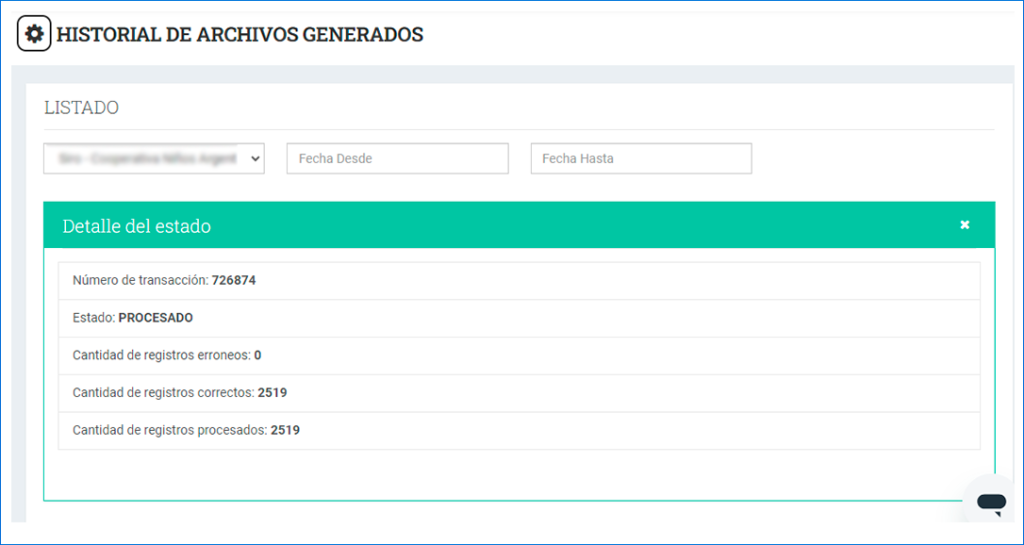1024x545 pixels.
Task: Select the erroneous records value 0
Action: coord(258,355)
